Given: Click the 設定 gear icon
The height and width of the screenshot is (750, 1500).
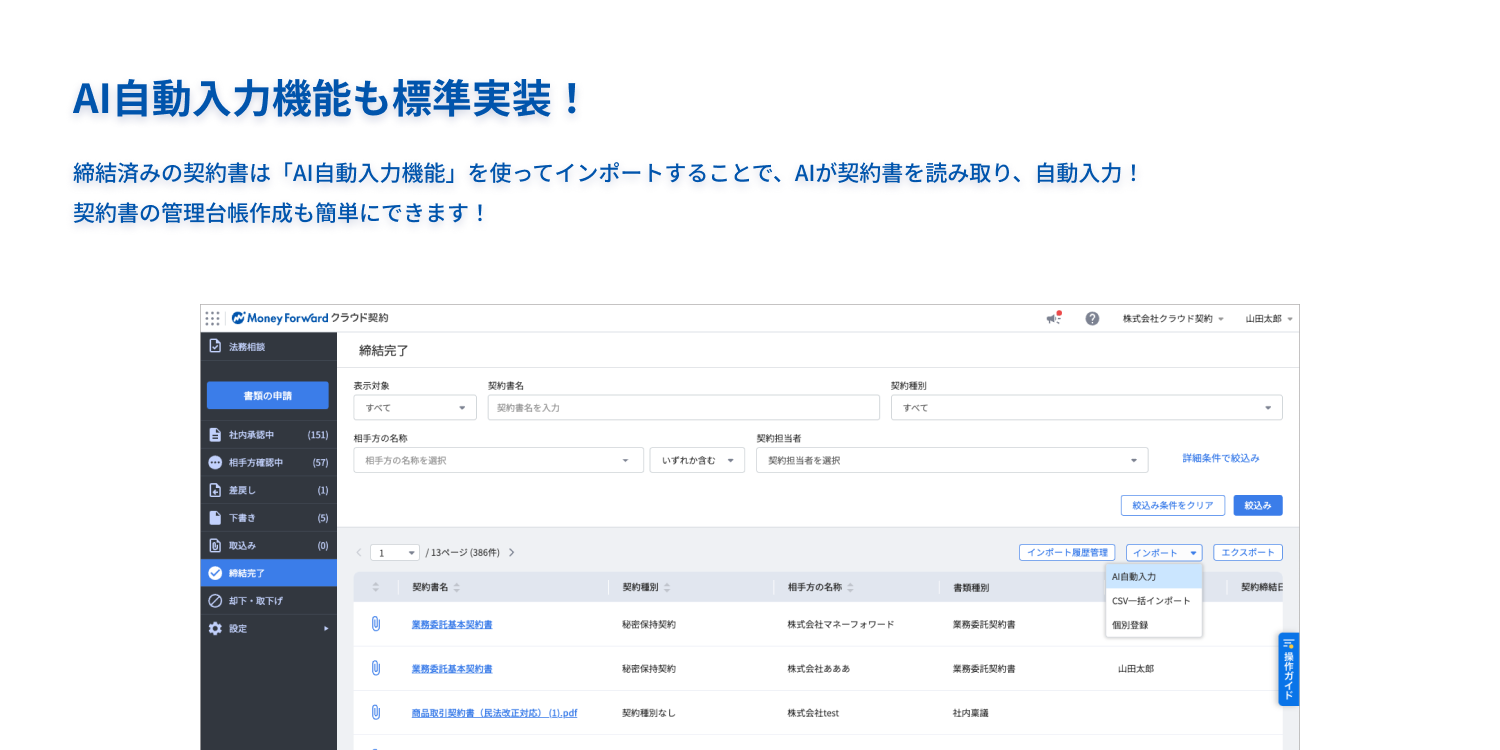Looking at the screenshot, I should pos(214,628).
